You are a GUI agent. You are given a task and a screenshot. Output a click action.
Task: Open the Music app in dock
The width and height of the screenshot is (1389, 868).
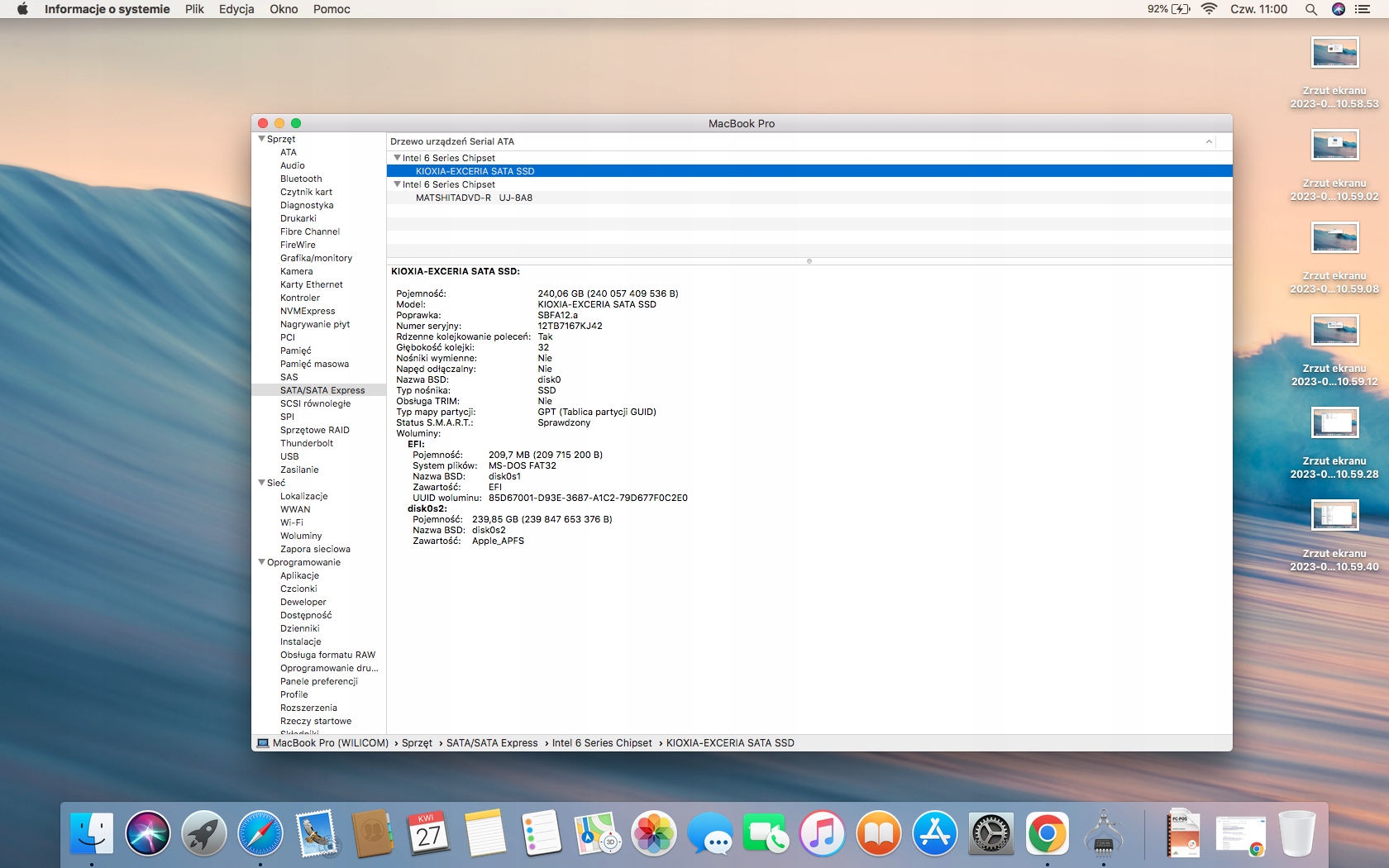[x=822, y=833]
